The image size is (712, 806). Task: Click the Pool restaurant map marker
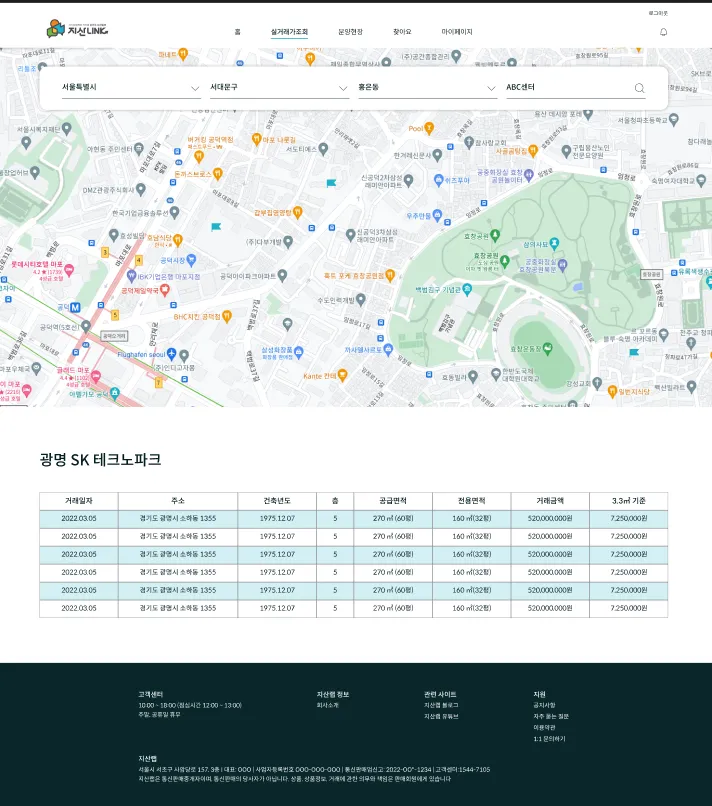[x=429, y=128]
